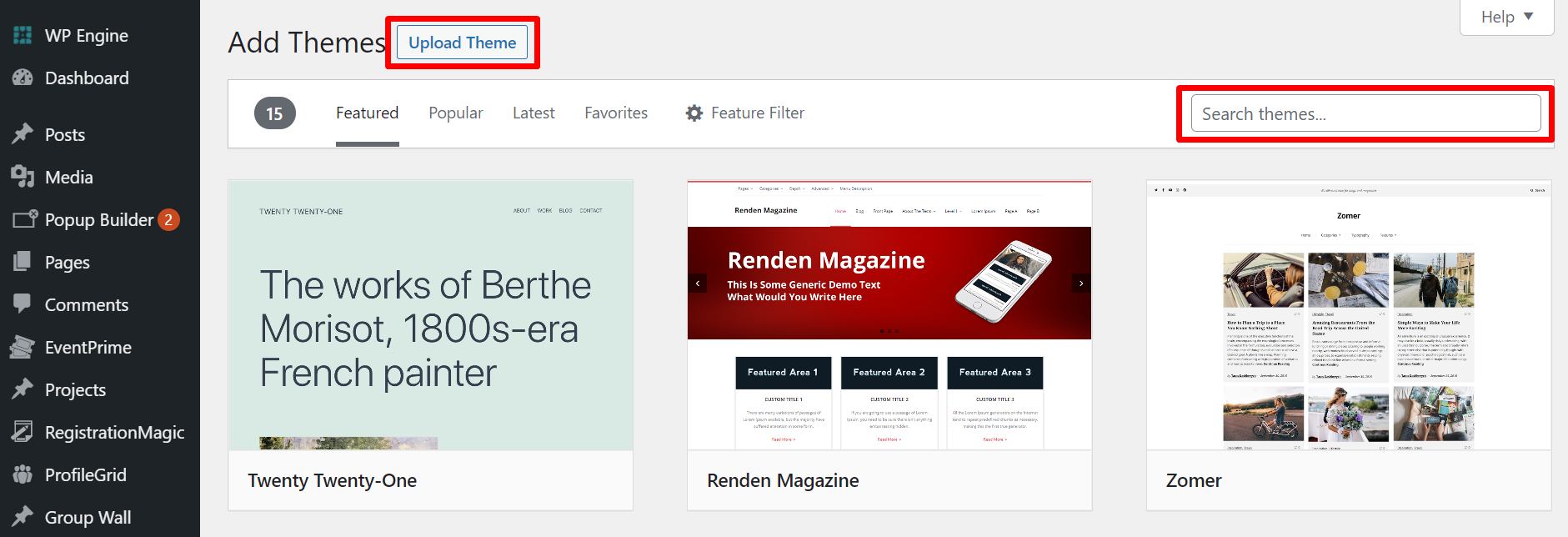
Task: Open Popup Builder menu item
Action: pos(100,219)
